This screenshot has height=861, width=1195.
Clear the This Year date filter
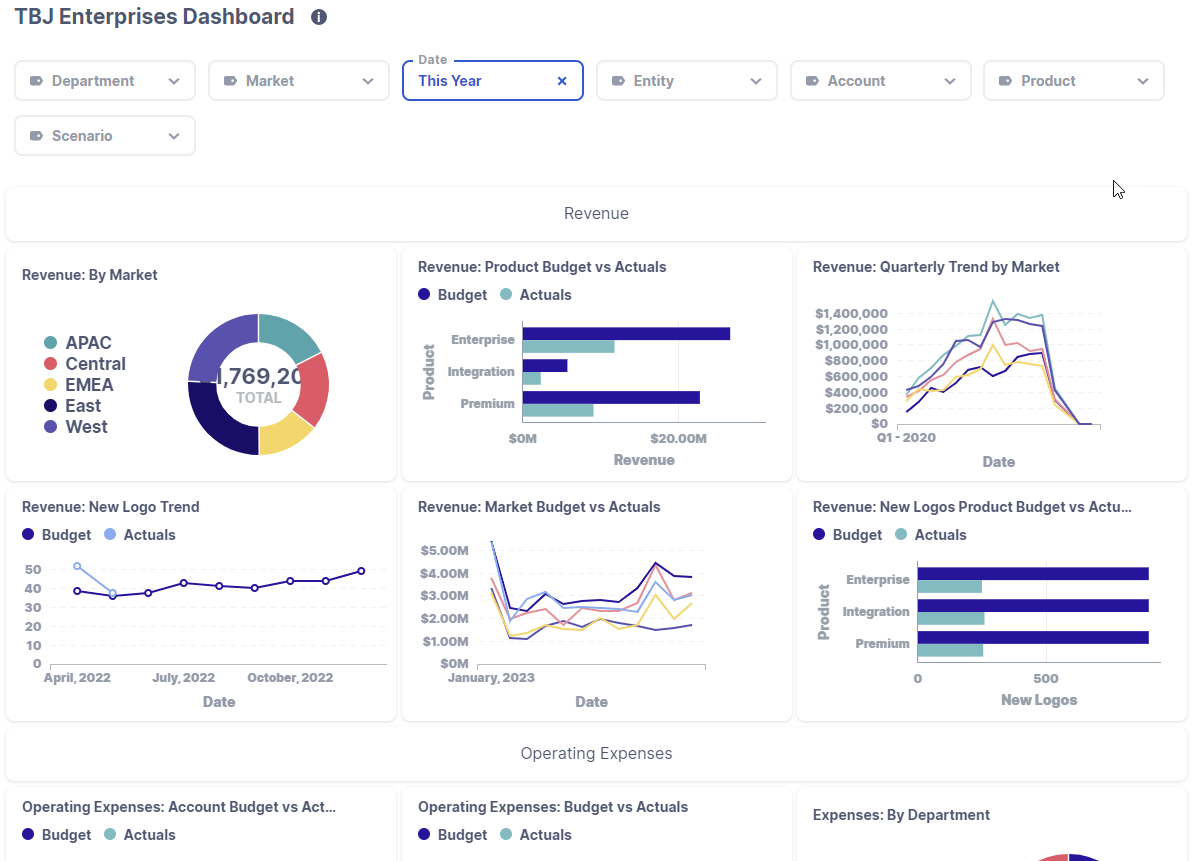click(x=562, y=81)
